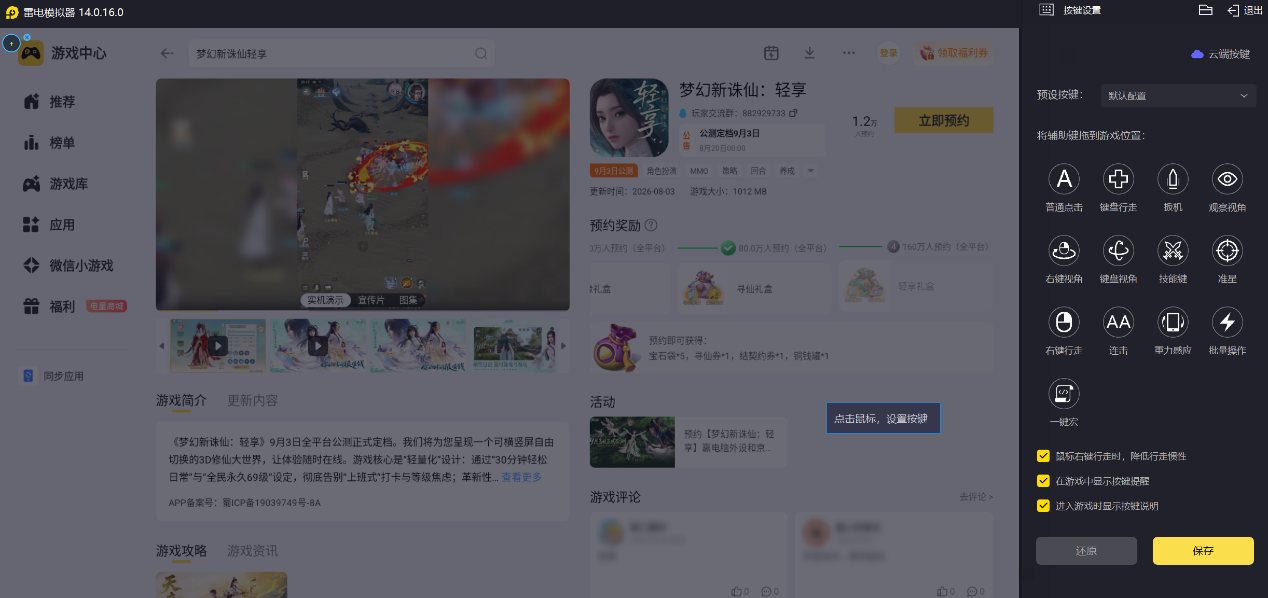Open the calendar icon in top toolbar
The height and width of the screenshot is (598, 1268).
click(x=771, y=53)
